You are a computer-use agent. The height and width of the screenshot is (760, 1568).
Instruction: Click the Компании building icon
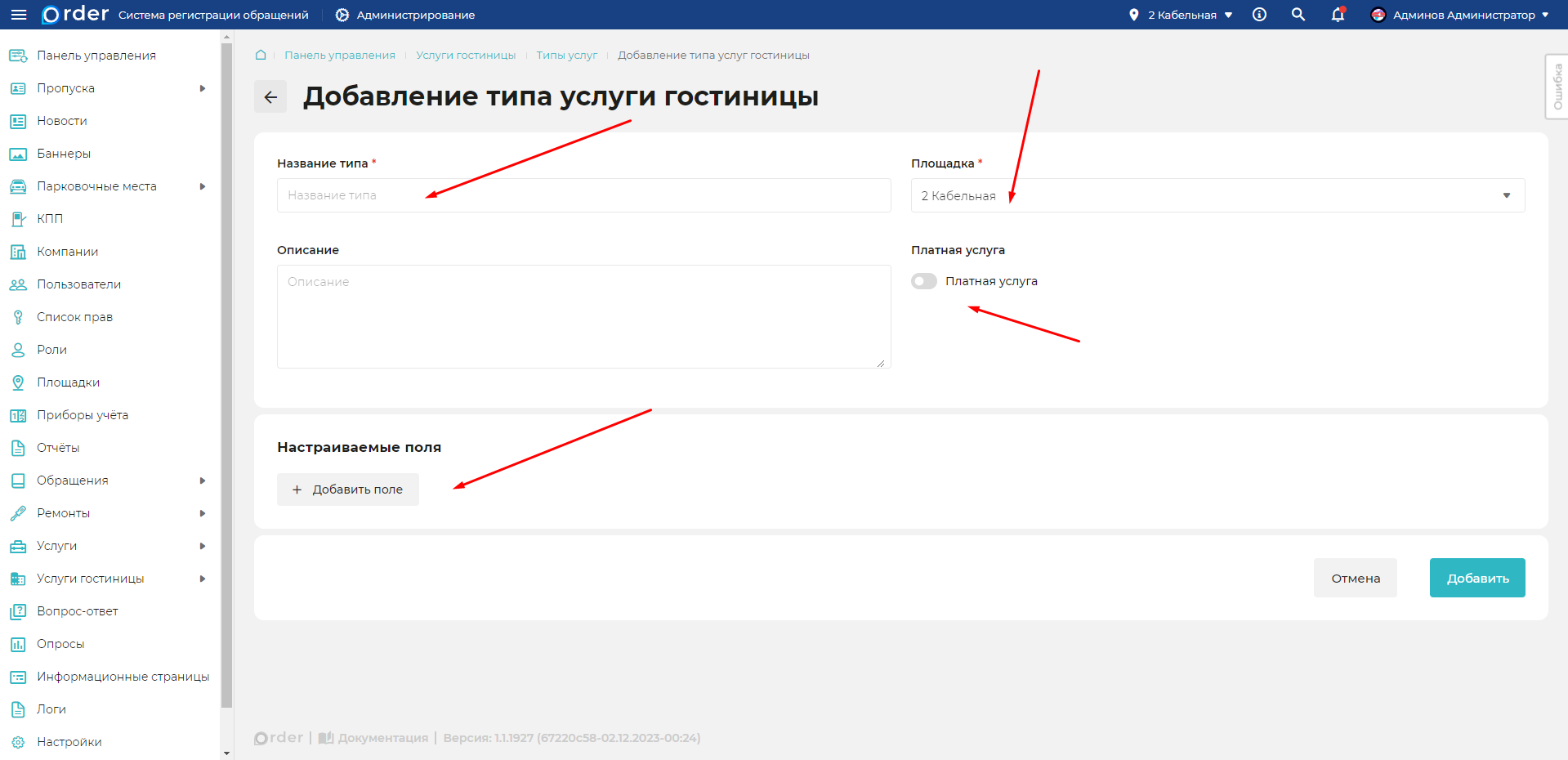(18, 251)
